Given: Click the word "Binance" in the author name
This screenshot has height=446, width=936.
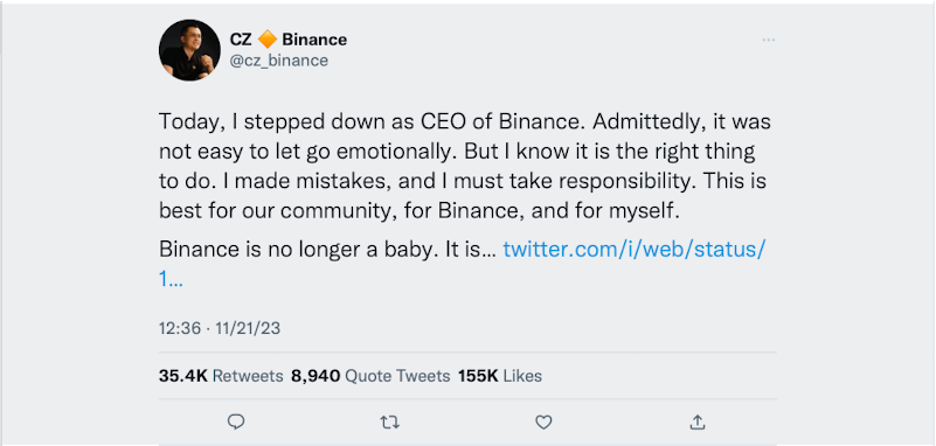Looking at the screenshot, I should coord(314,40).
